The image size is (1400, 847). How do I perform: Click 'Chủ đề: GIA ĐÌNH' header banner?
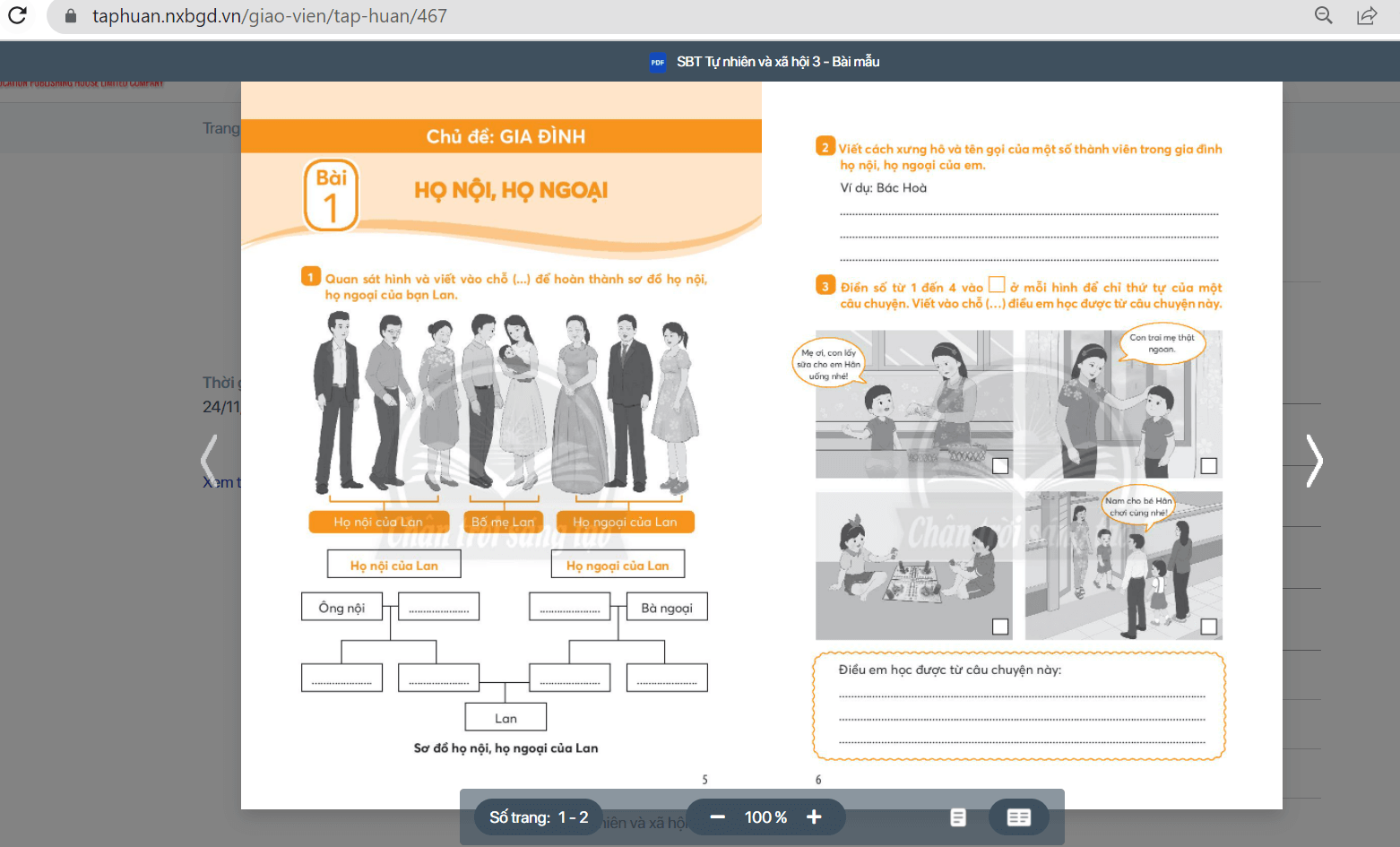[x=502, y=136]
